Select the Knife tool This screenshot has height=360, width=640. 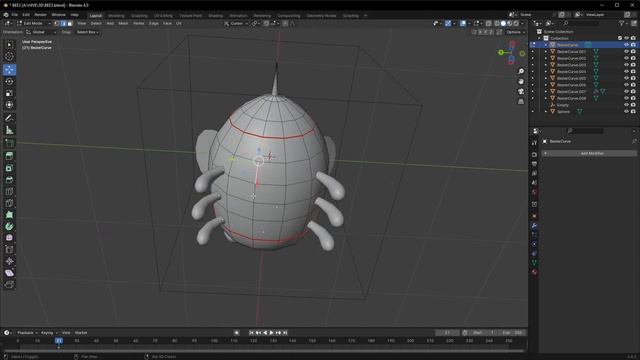coord(9,203)
